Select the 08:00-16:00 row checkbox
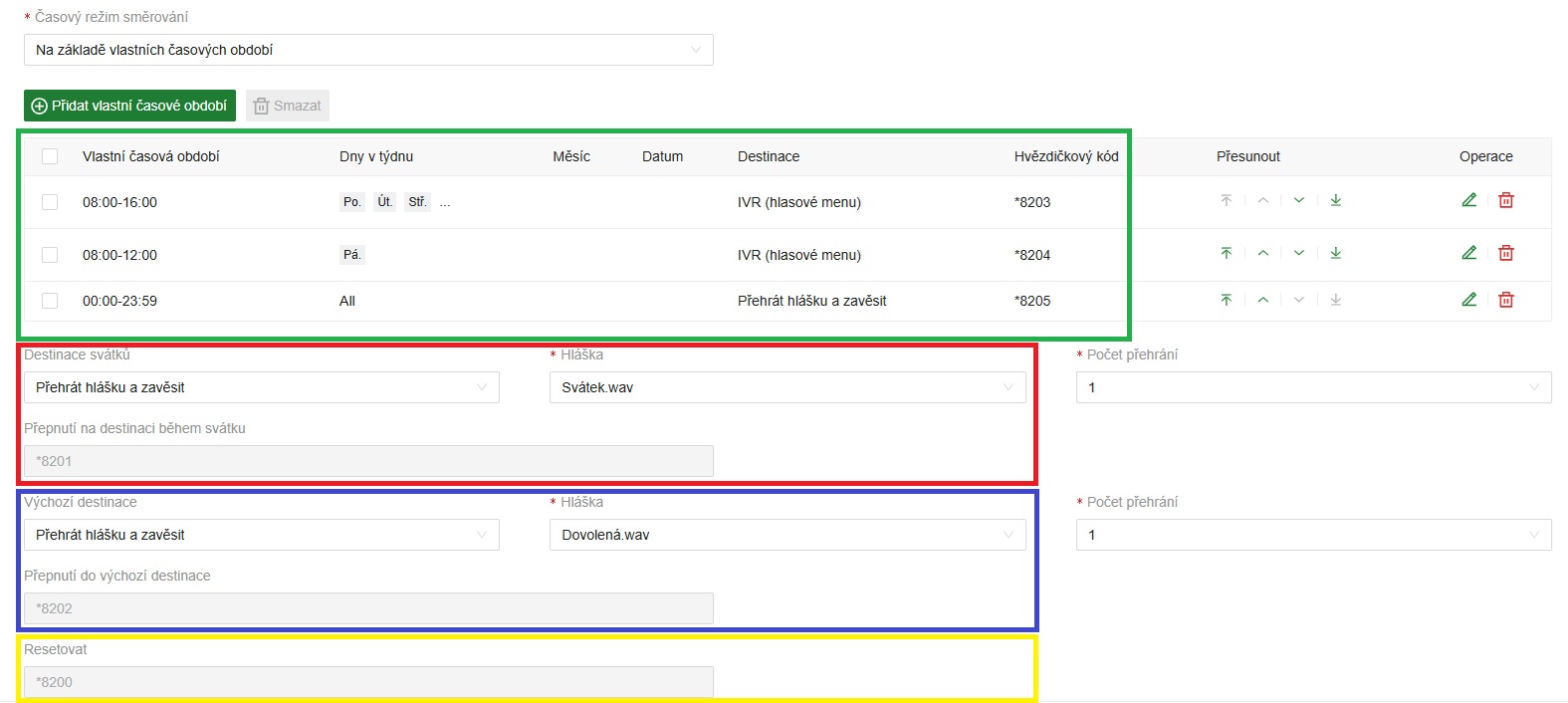1568x703 pixels. (50, 202)
